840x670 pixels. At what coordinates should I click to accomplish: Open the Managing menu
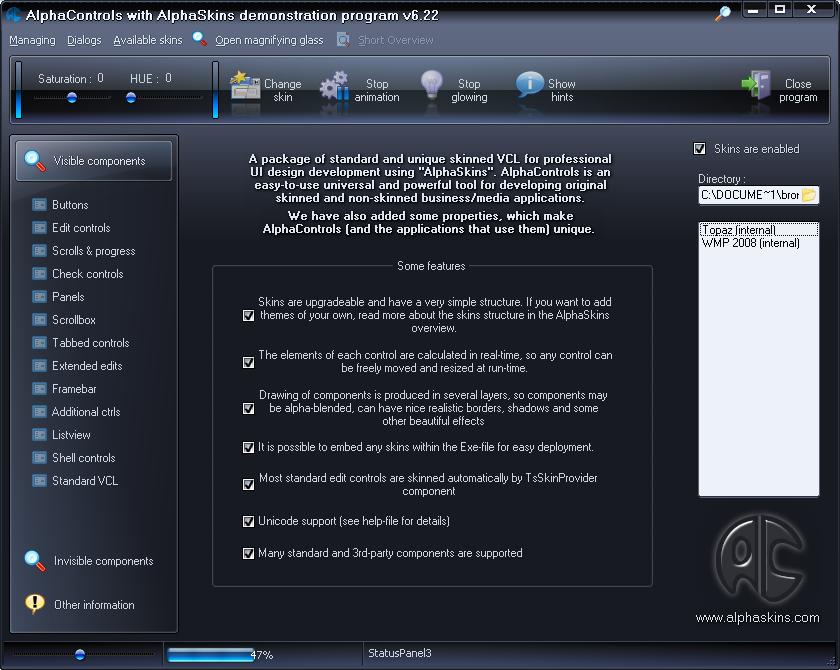[32, 40]
